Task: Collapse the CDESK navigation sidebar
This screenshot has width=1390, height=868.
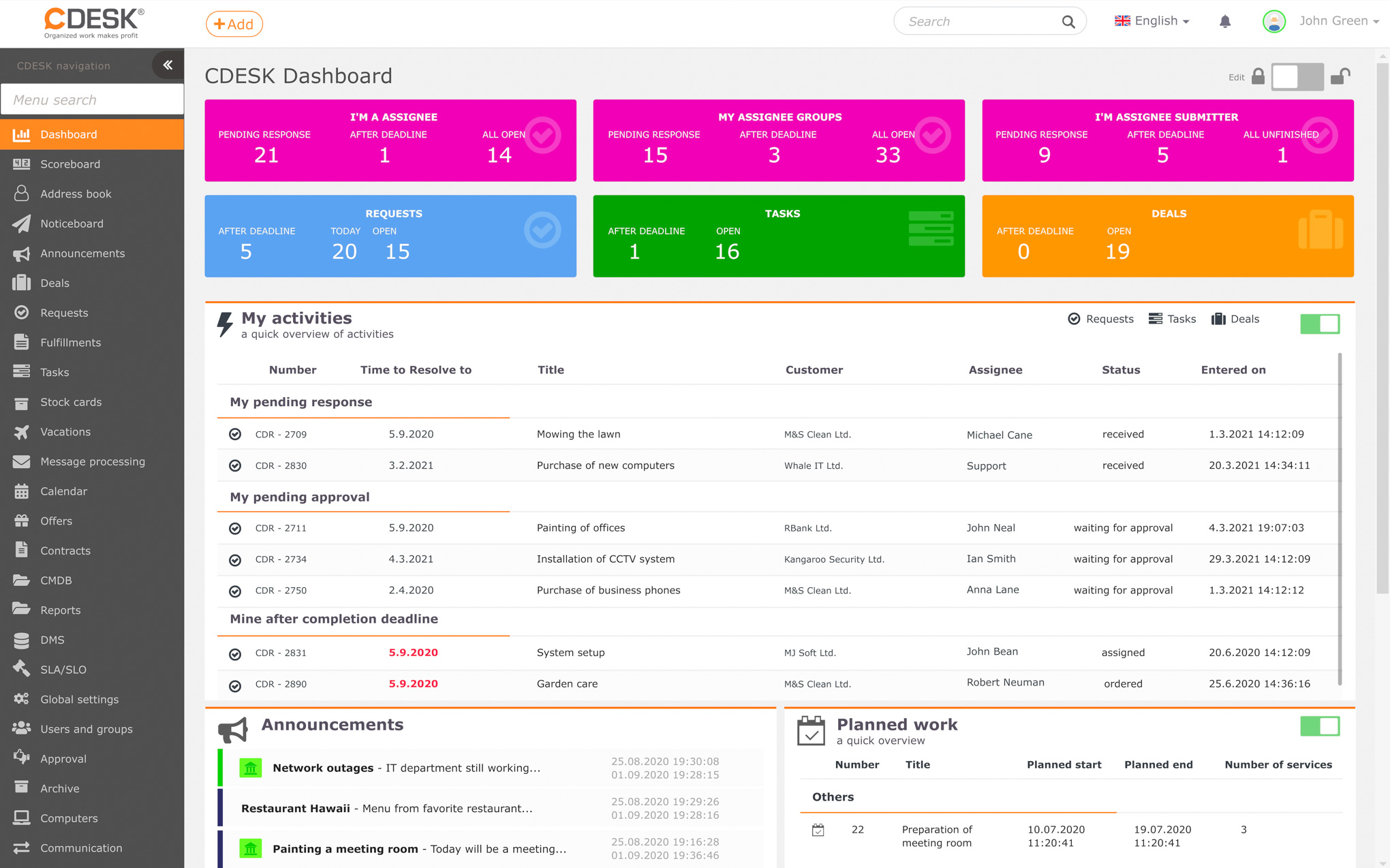Action: click(x=168, y=65)
